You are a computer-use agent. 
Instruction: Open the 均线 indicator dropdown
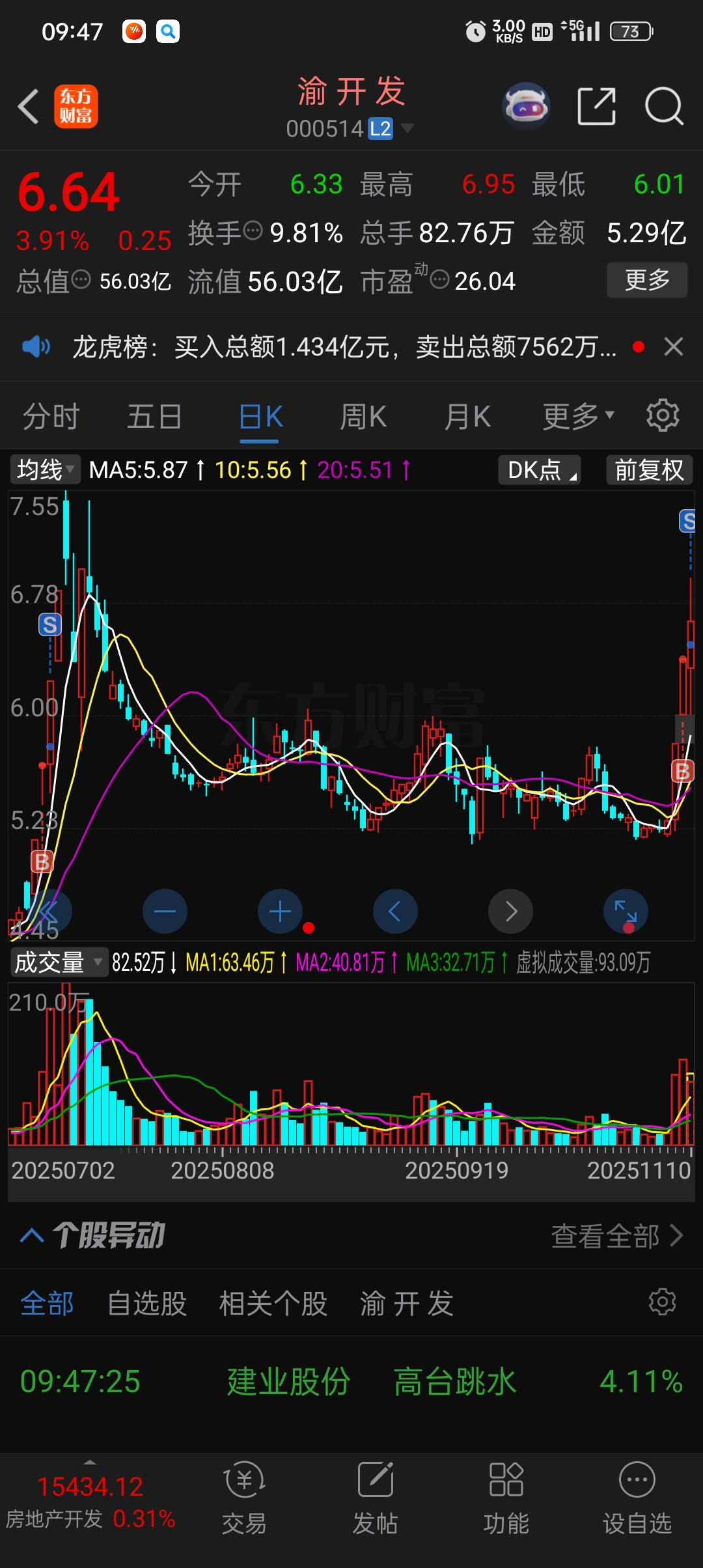point(45,469)
